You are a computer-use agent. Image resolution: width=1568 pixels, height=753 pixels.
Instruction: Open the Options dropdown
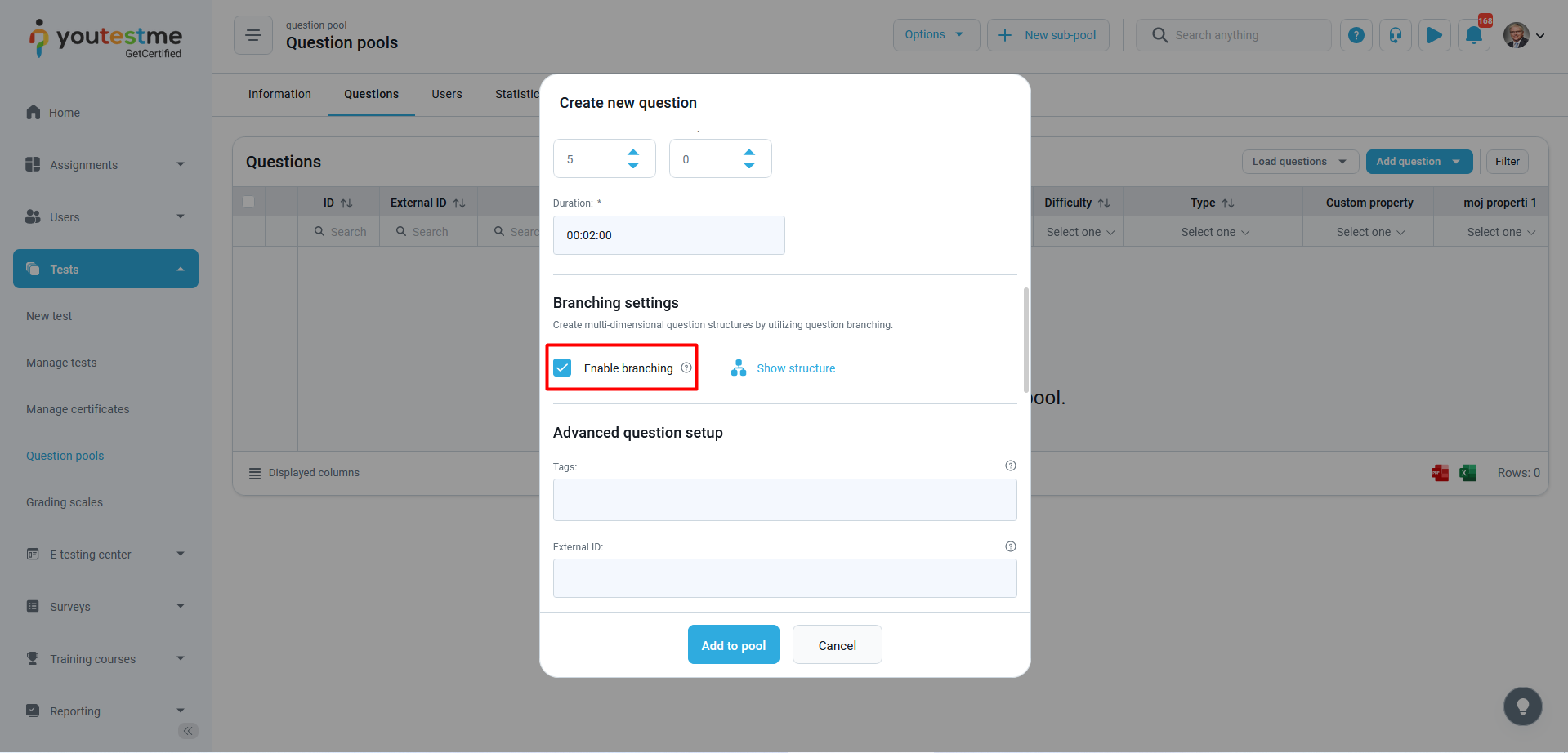936,35
